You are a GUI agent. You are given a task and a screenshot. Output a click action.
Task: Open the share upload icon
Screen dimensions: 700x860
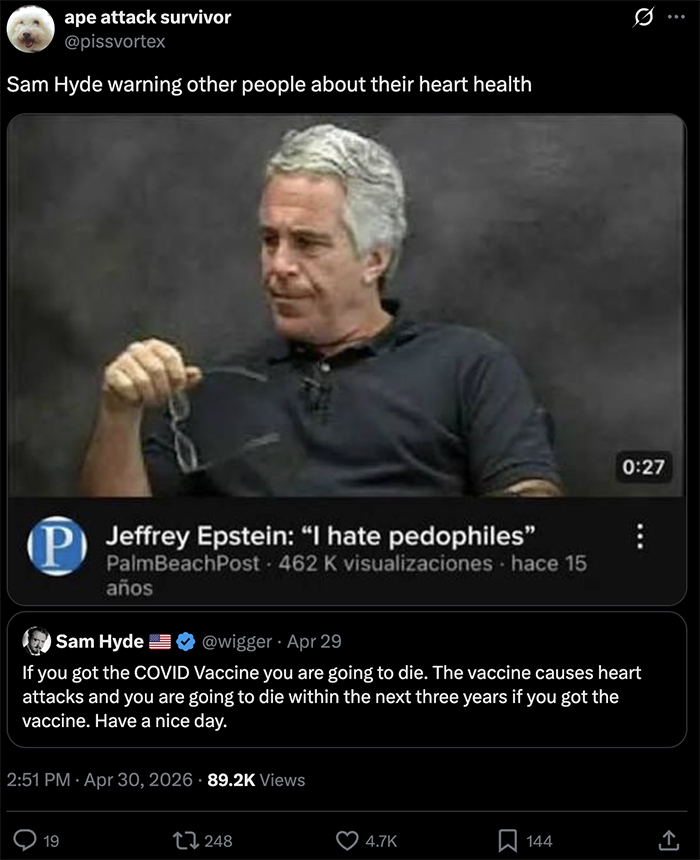point(668,840)
